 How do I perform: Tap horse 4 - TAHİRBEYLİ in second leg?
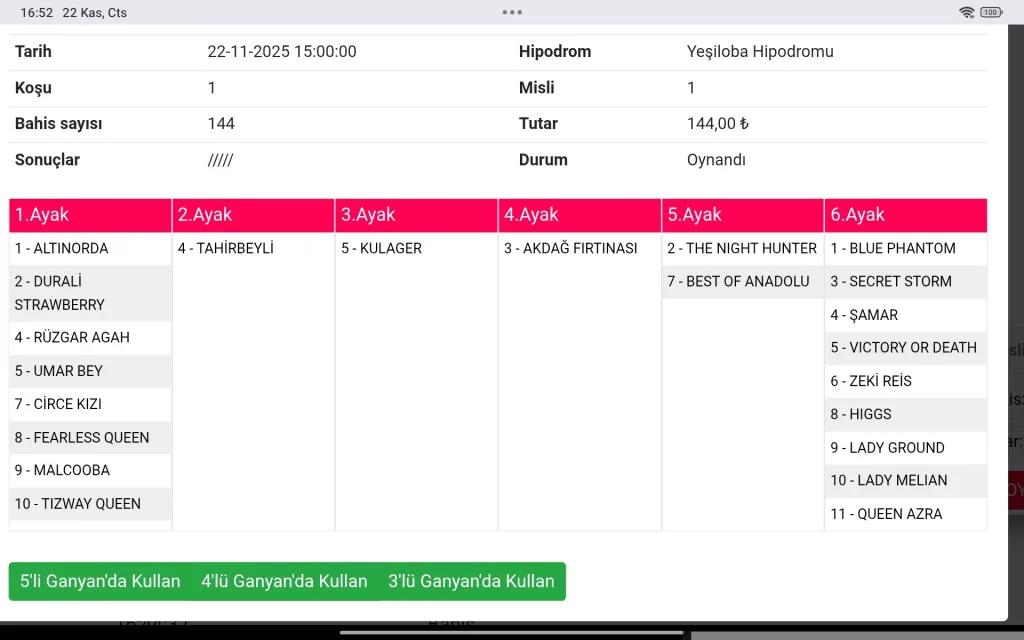[x=226, y=248]
